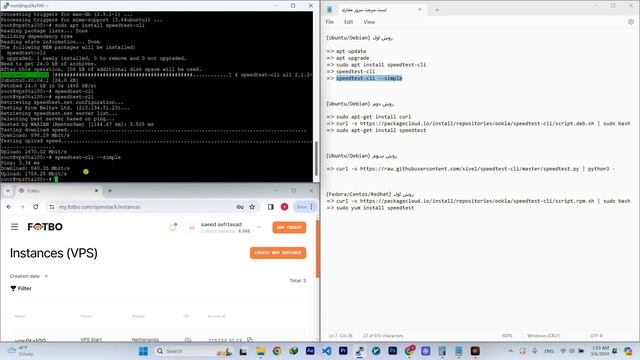Viewport: 640px width, 360px height.
Task: Open the PuTTY terminal taskbar icon
Action: tap(360, 351)
